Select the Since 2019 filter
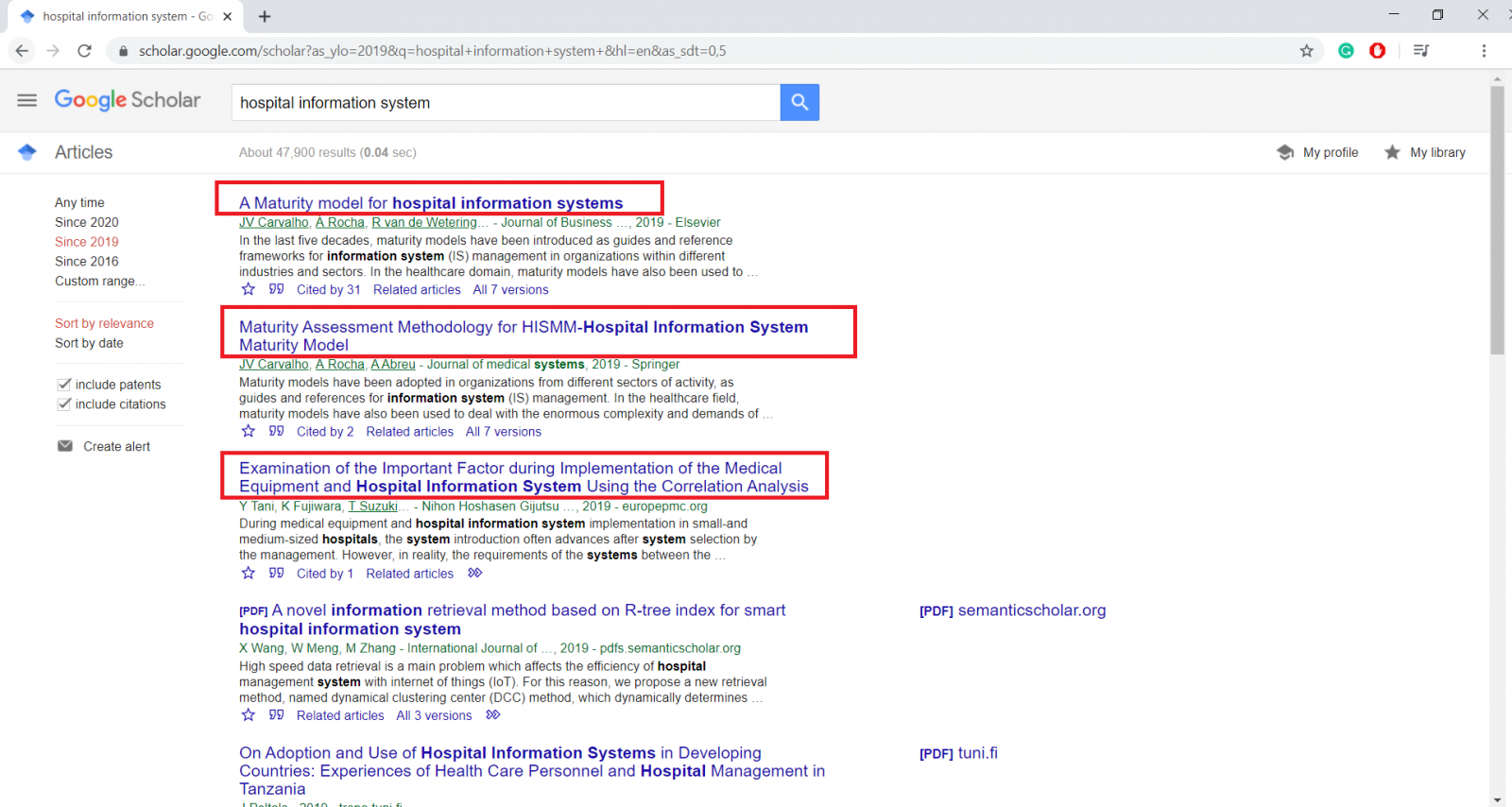 (87, 242)
